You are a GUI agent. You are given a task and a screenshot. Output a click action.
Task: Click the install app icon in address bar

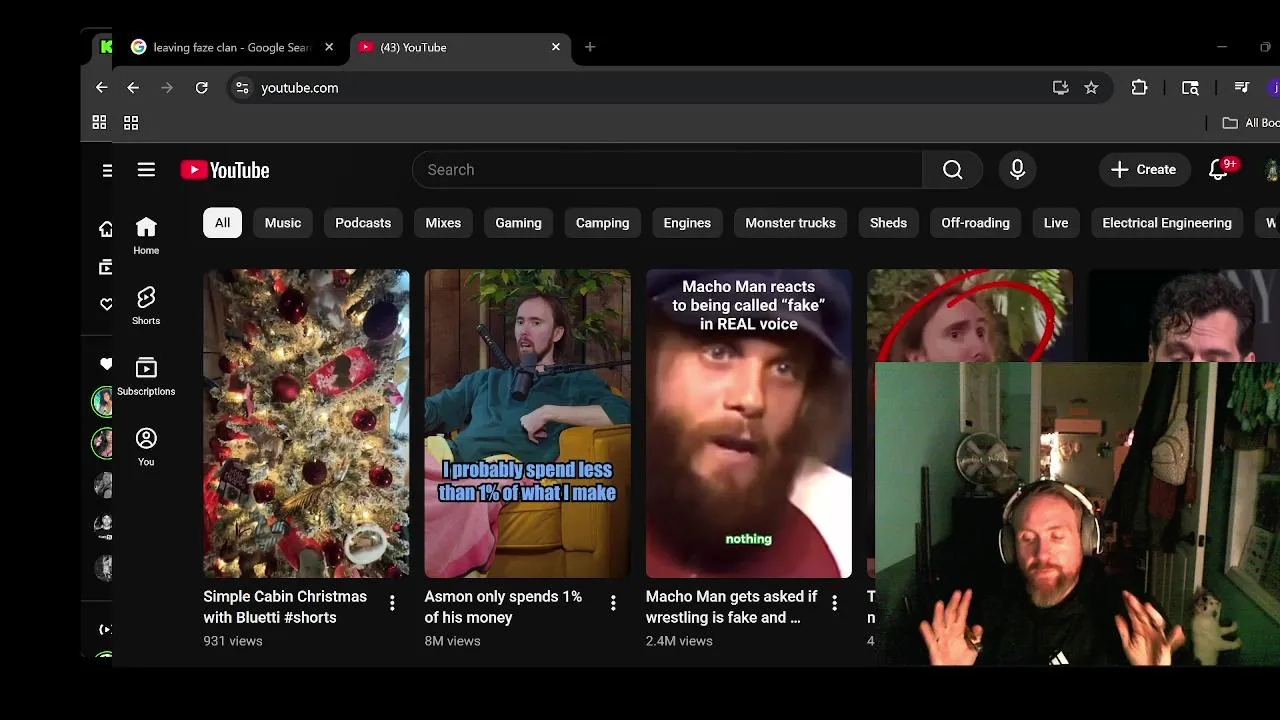[1060, 88]
